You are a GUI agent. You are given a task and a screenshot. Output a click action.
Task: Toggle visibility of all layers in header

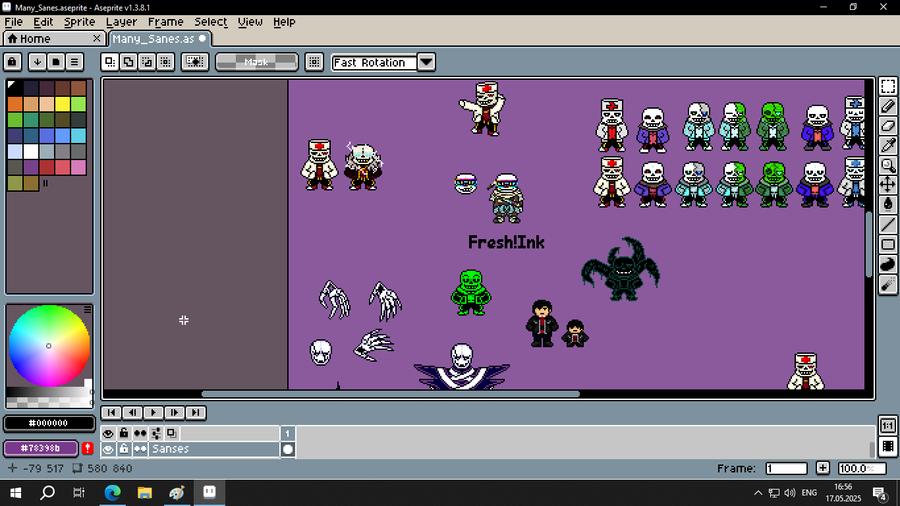coord(108,433)
